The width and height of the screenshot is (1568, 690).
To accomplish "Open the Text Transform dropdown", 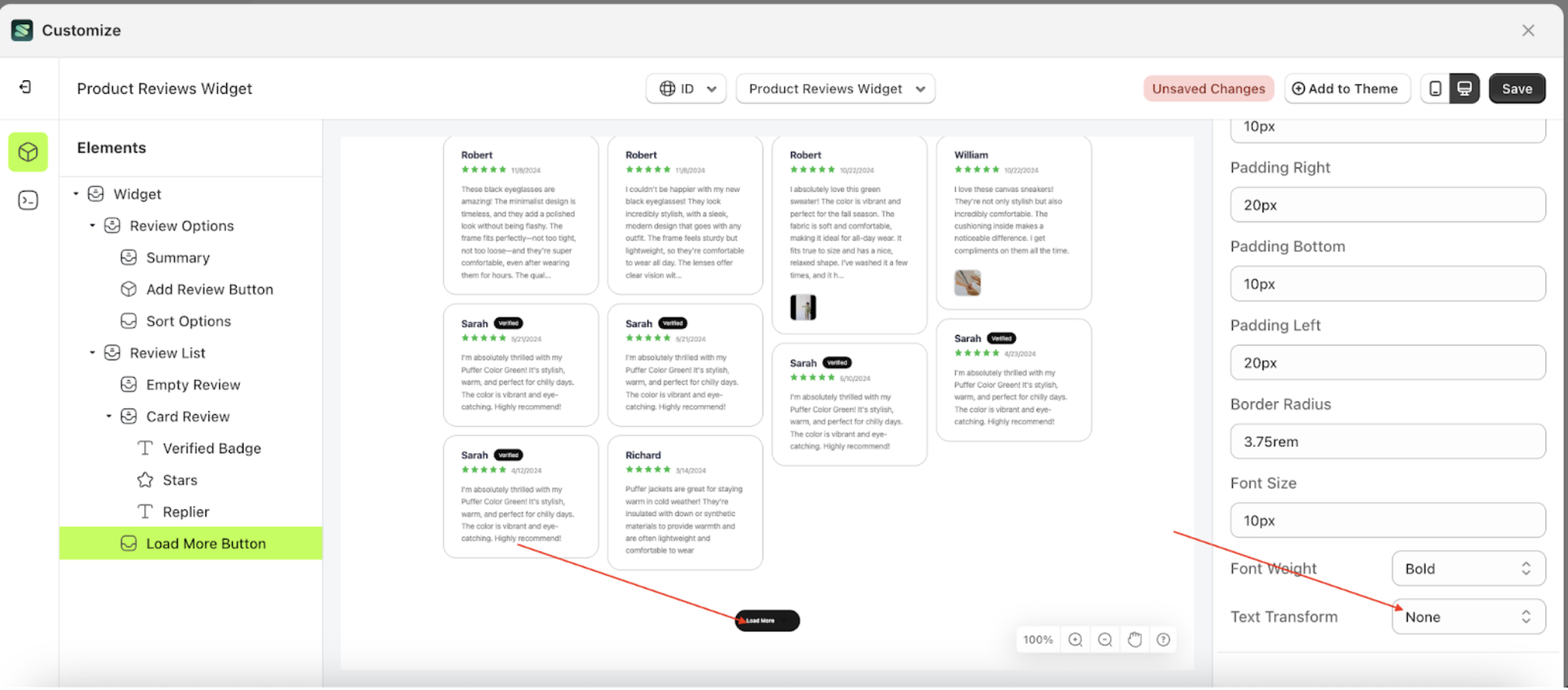I will [x=1467, y=617].
